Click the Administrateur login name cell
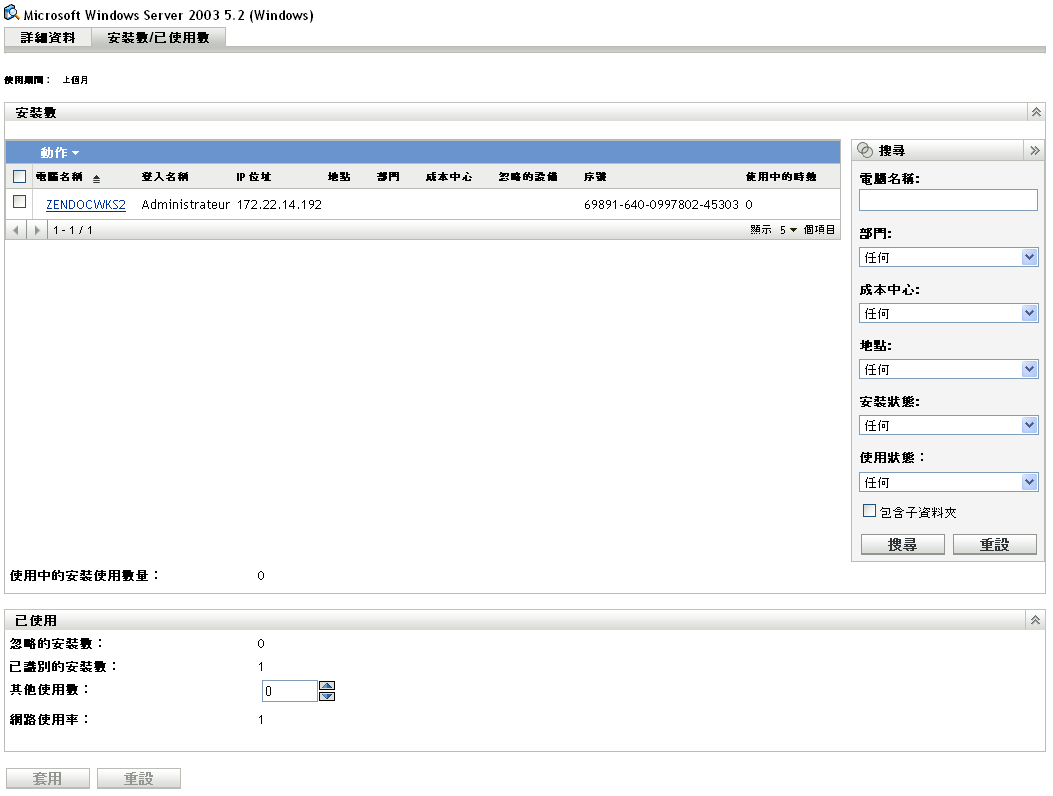This screenshot has width=1053, height=796. click(x=185, y=205)
